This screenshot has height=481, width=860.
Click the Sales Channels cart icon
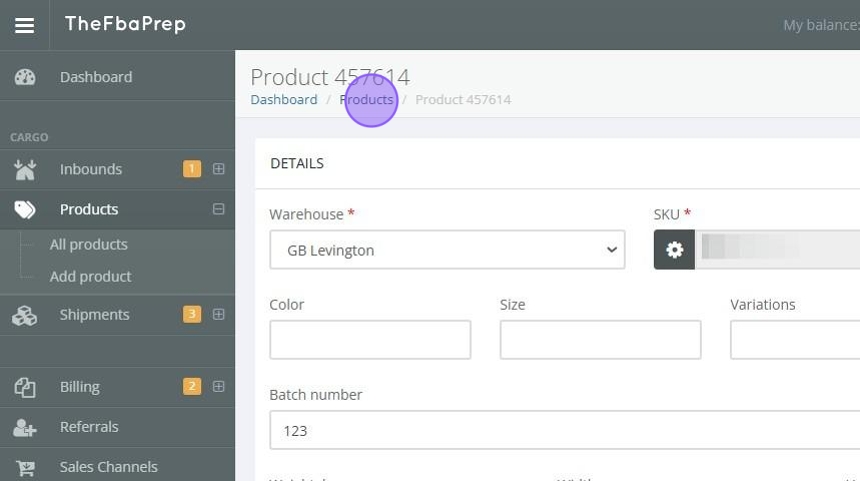(25, 468)
